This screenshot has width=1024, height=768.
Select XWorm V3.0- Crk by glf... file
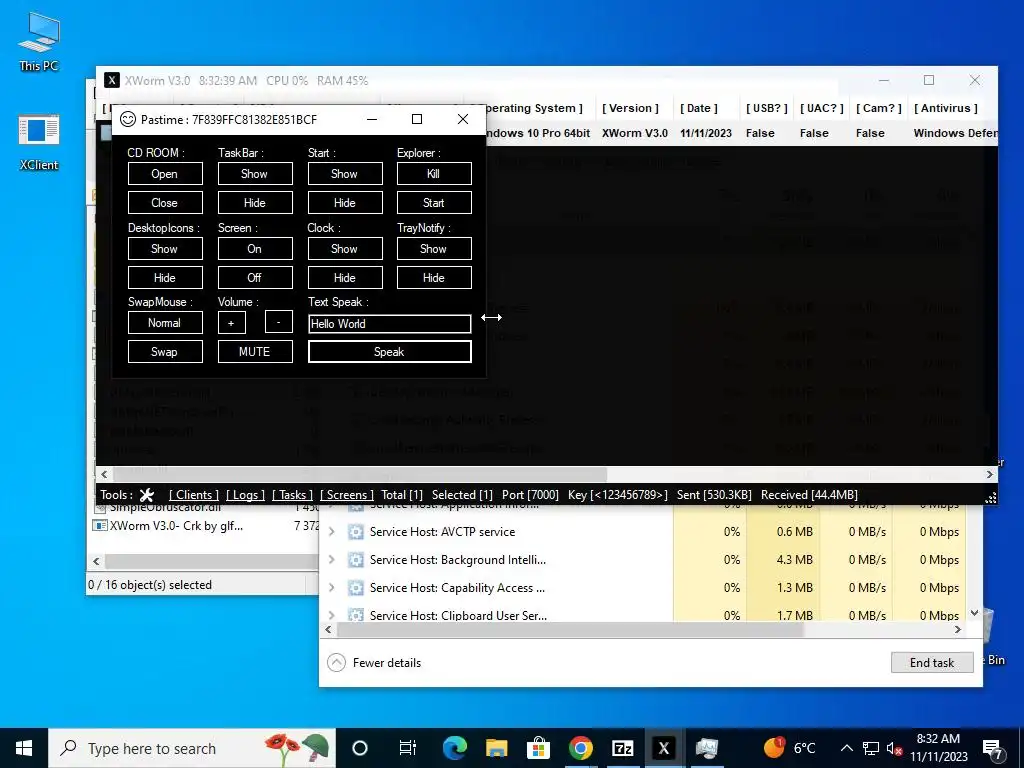click(176, 526)
